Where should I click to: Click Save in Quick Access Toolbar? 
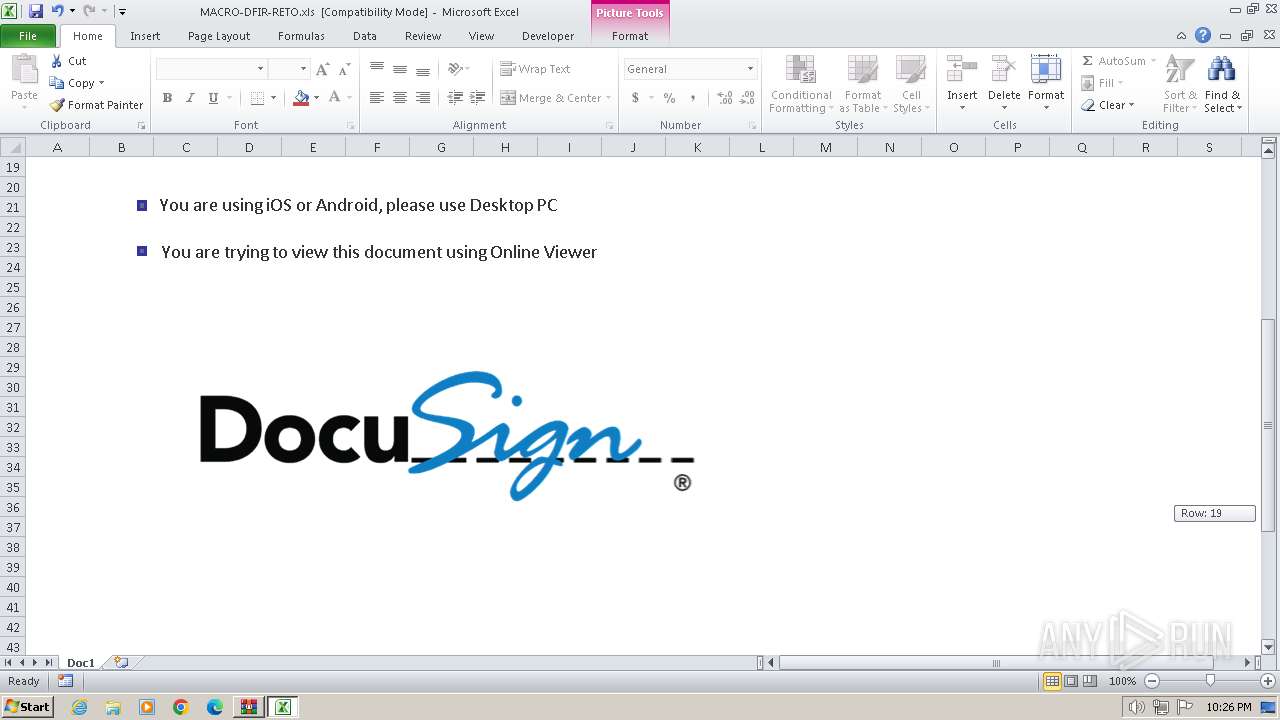click(x=36, y=11)
